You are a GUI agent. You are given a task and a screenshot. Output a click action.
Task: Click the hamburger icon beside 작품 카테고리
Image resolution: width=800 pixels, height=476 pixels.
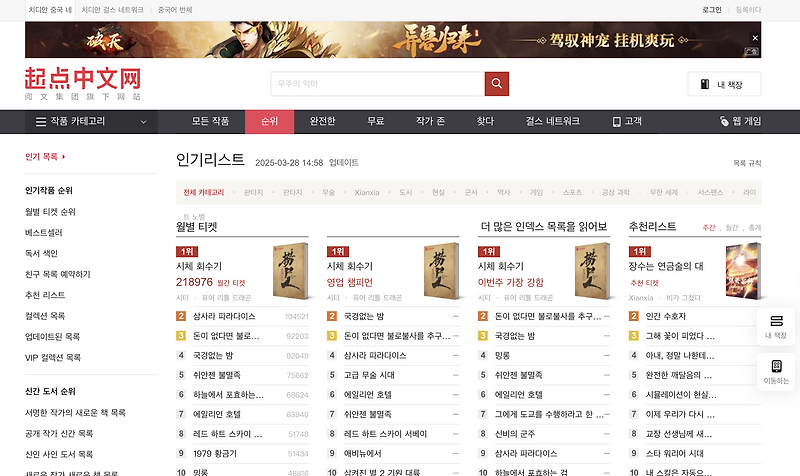point(41,121)
